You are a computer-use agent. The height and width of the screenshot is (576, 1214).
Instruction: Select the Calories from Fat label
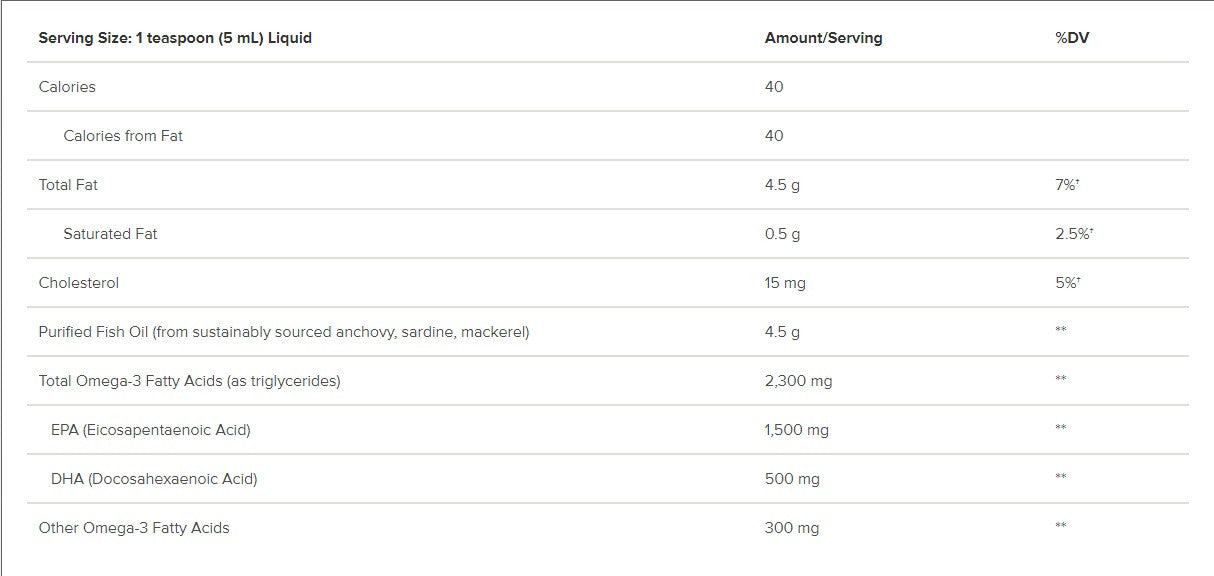[x=123, y=136]
